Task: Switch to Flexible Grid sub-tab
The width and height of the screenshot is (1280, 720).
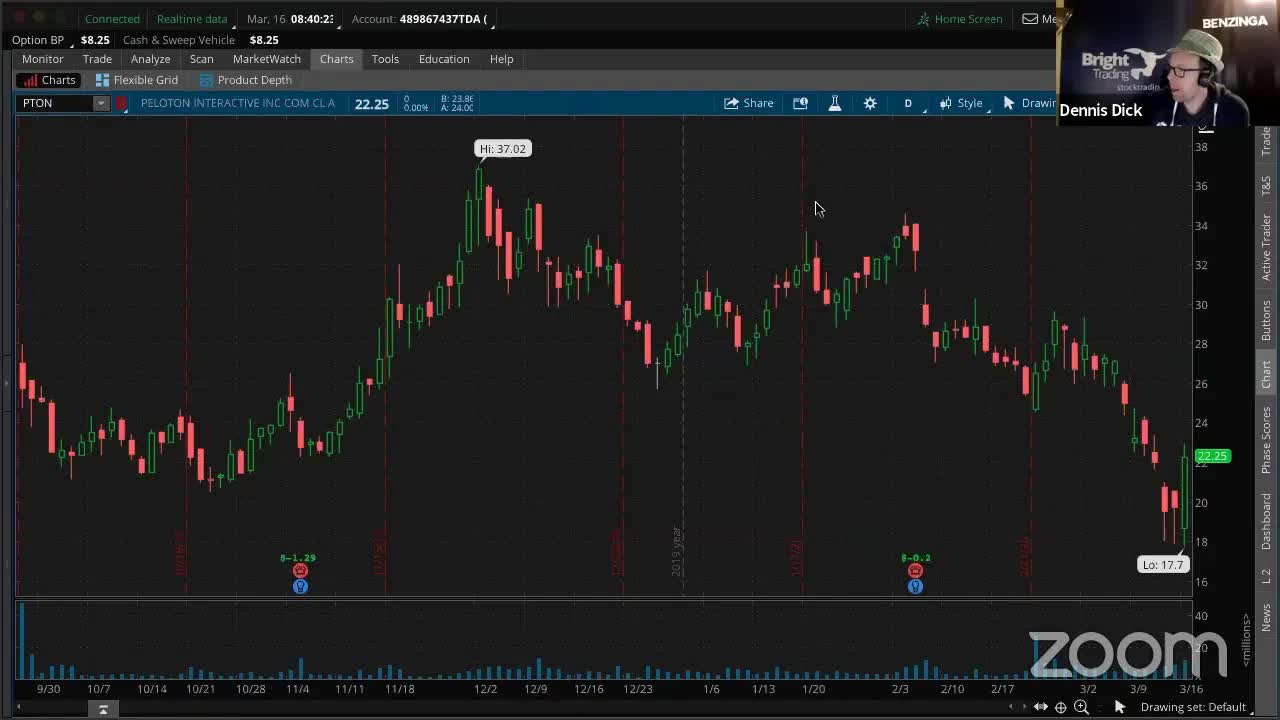Action: coord(137,80)
